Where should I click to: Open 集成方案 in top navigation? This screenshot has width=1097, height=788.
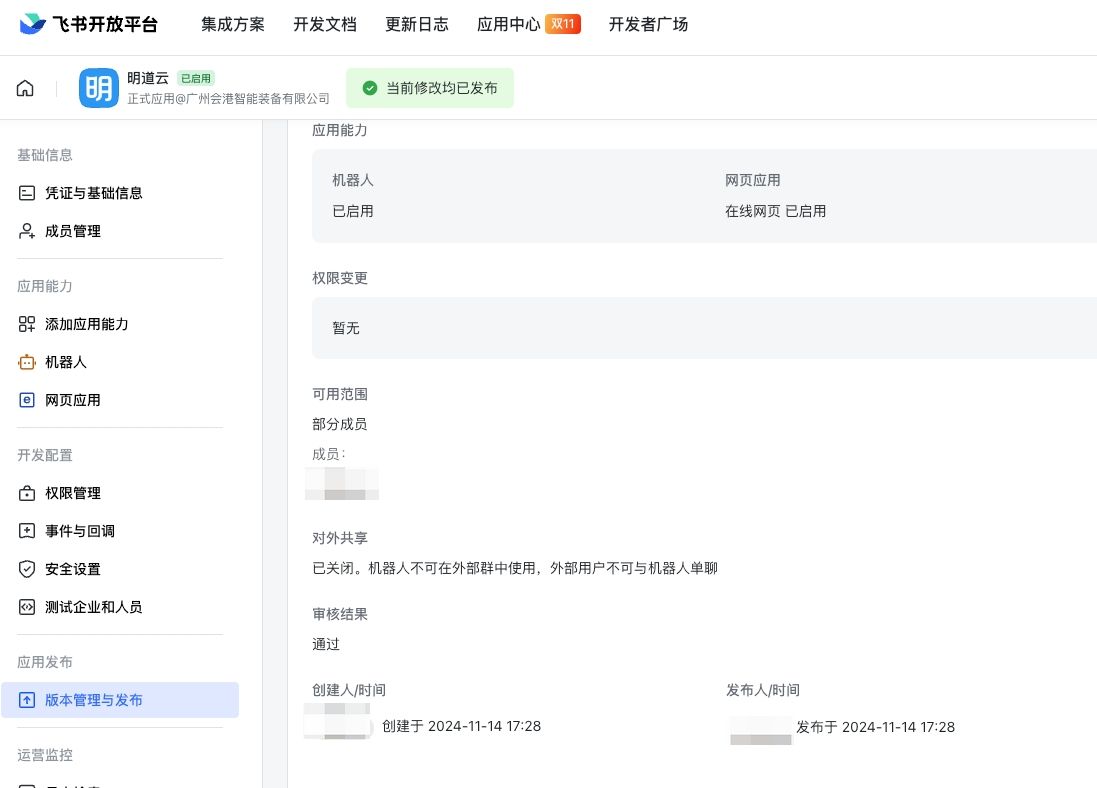pos(233,25)
